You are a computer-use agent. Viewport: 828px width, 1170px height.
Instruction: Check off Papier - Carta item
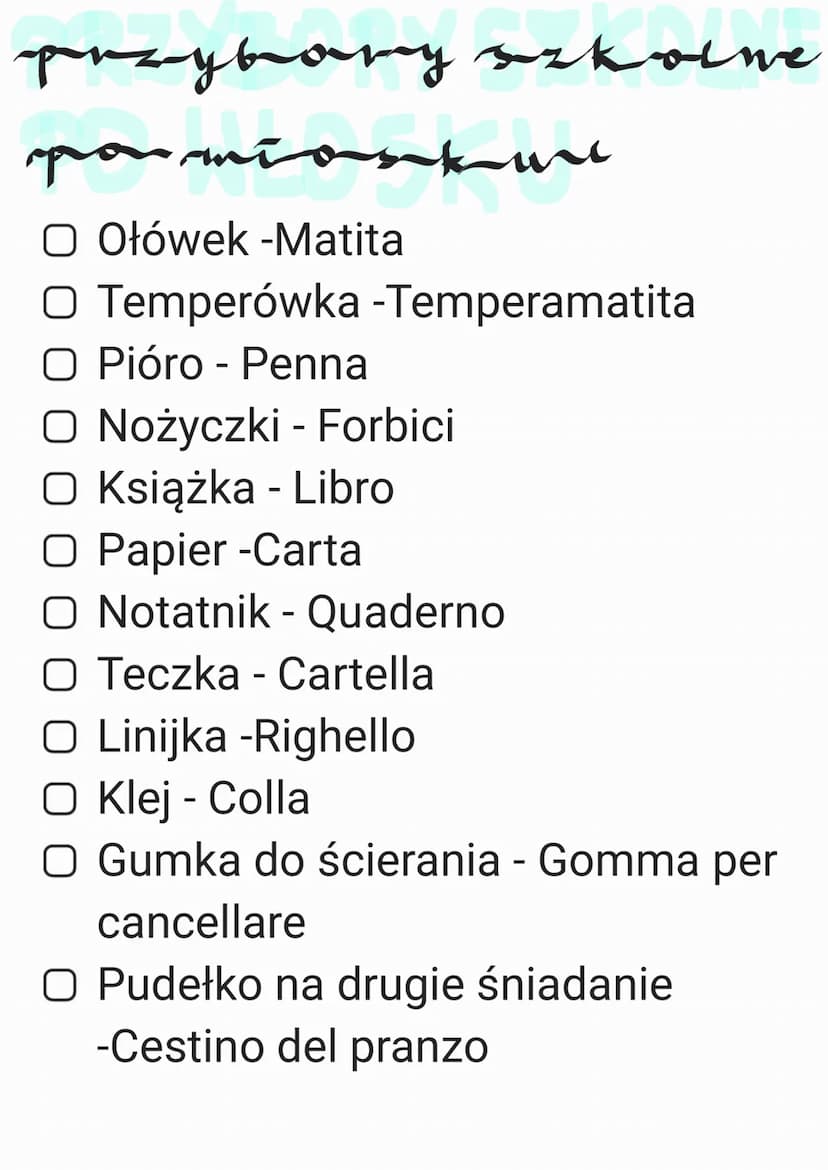point(60,551)
